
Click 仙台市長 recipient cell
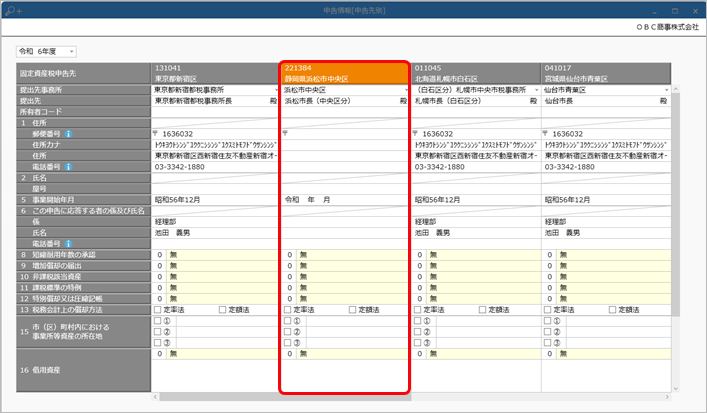[606, 101]
